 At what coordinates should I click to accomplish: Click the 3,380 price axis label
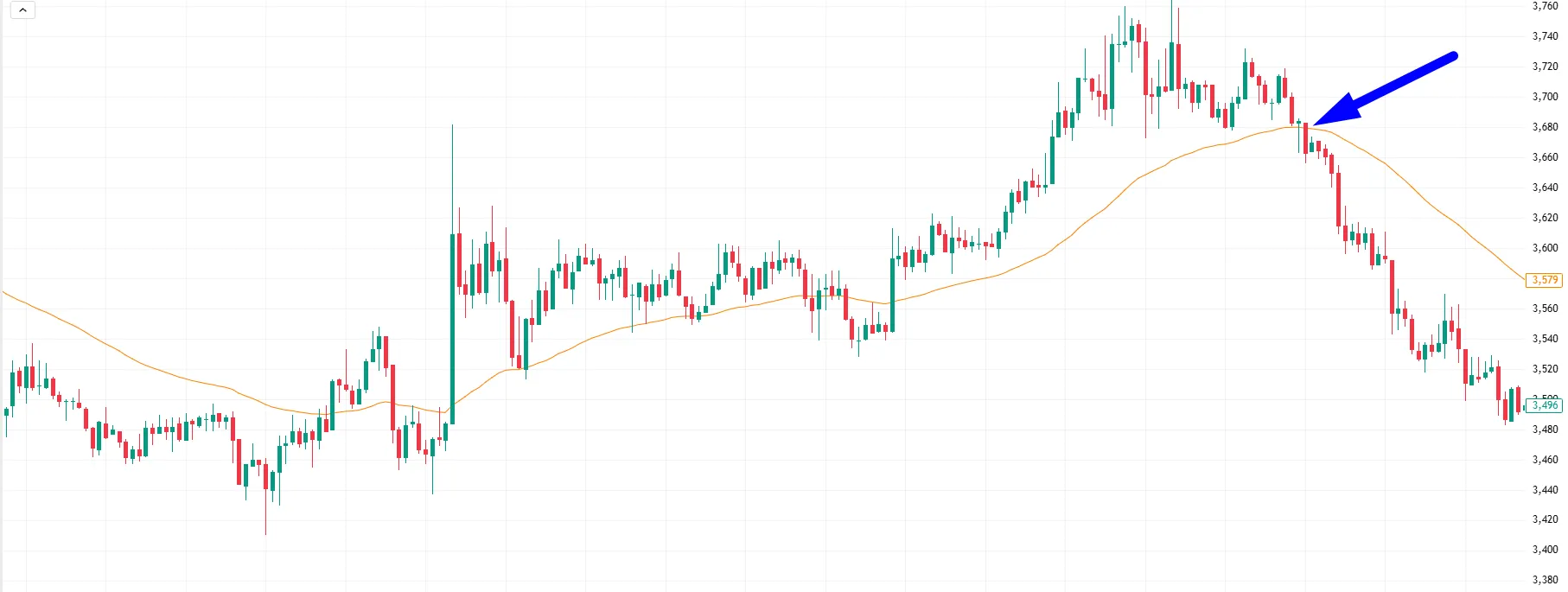(x=1545, y=580)
